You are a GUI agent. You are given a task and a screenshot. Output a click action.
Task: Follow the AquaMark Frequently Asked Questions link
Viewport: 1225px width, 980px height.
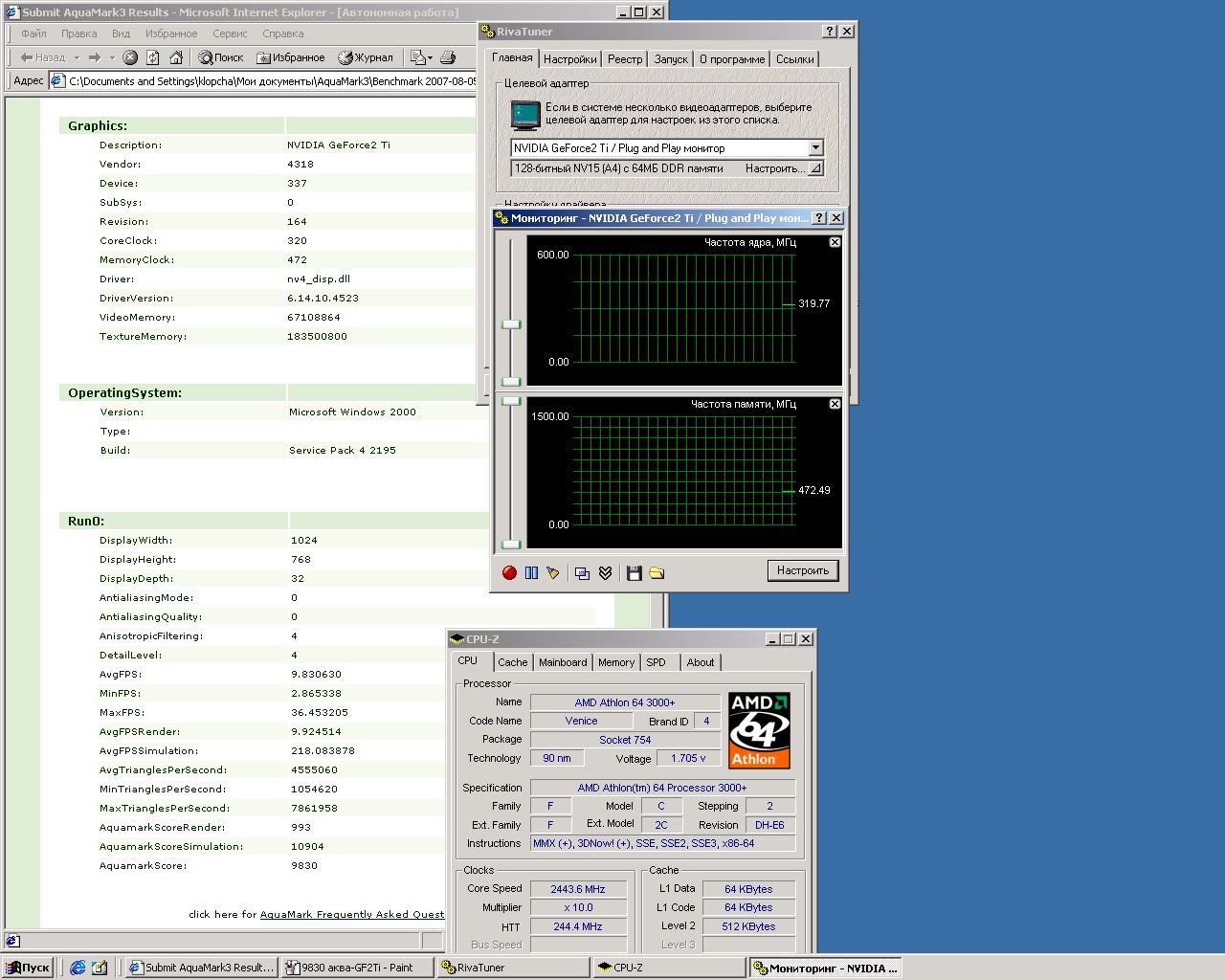[352, 914]
